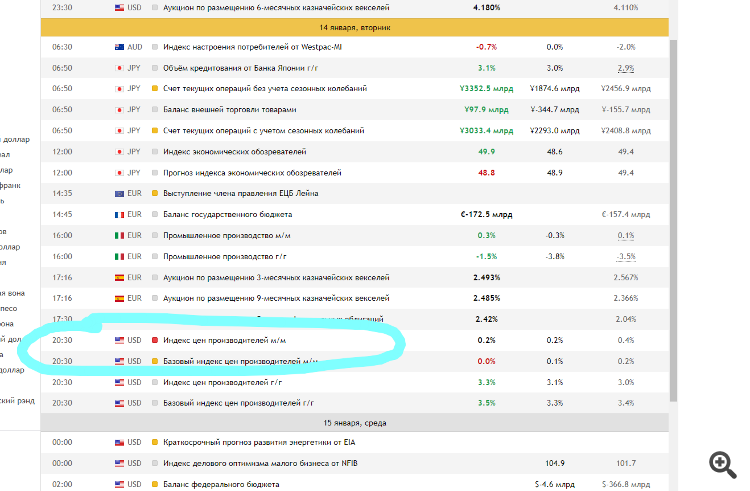Viewport: 750px width, 491px height.
Task: Click Japan flag in Индекс экономических обозревателей row
Action: pos(120,152)
